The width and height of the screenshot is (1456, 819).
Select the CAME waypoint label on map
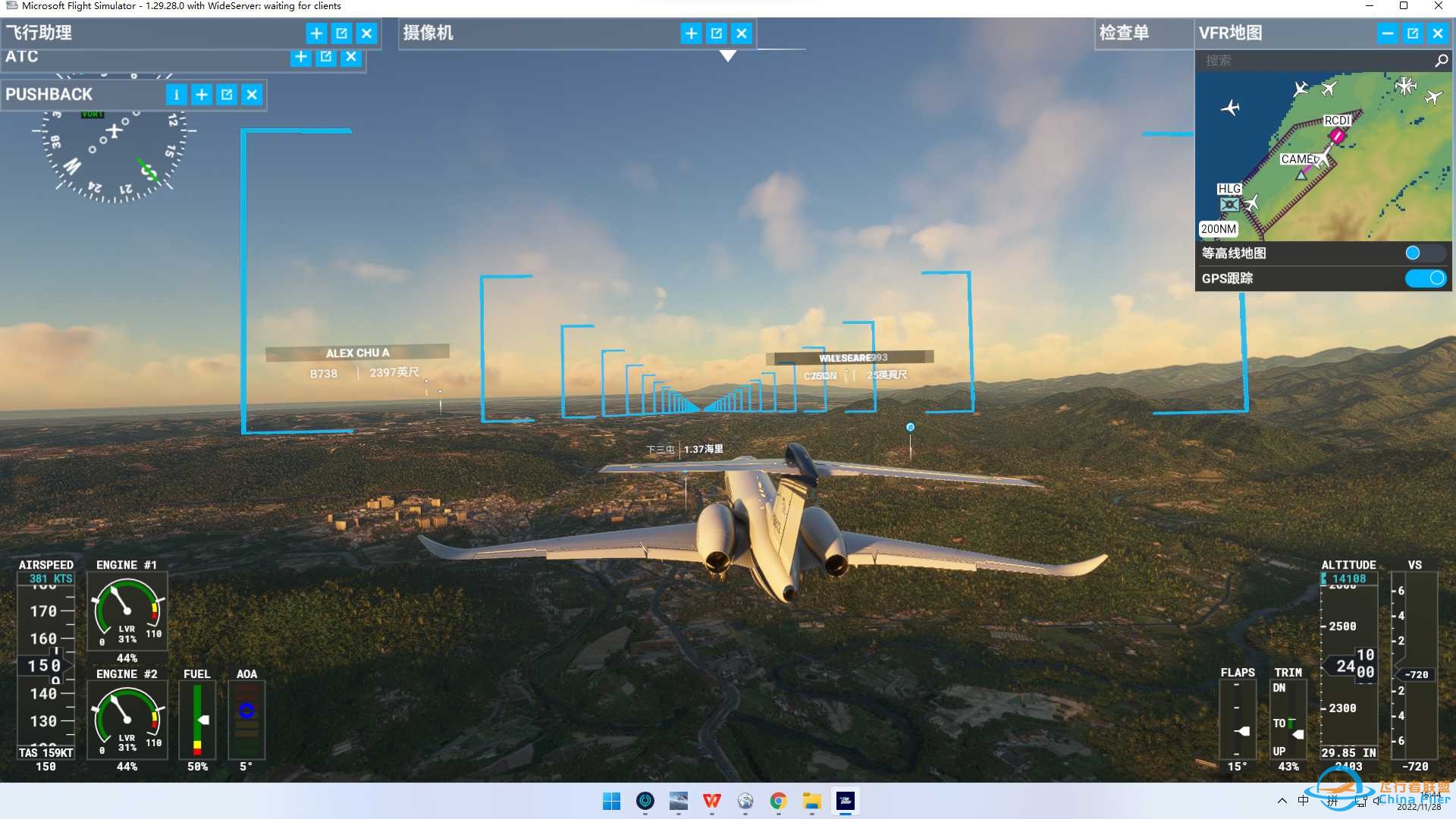[x=1299, y=159]
